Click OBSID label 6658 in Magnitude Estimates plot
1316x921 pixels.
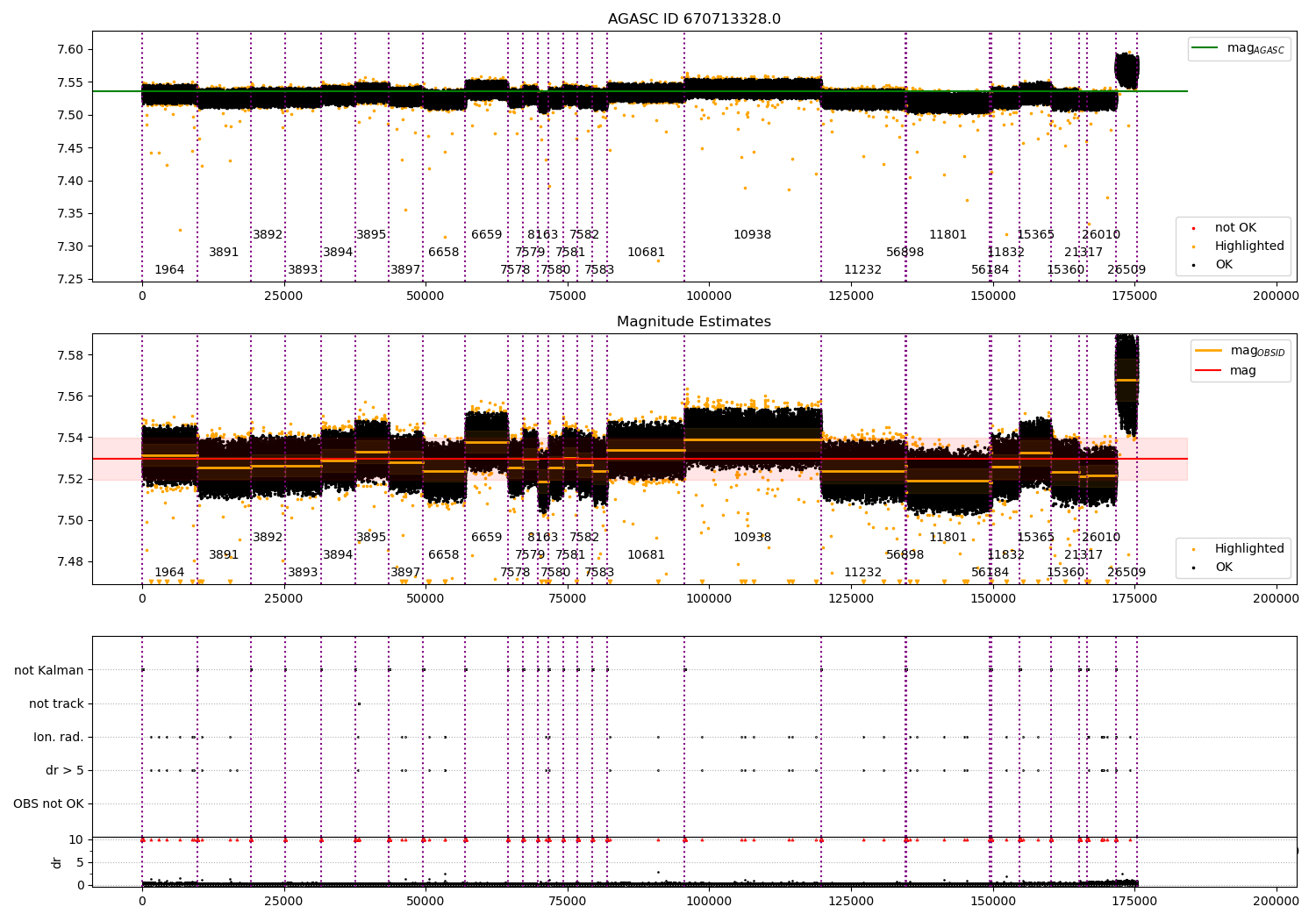click(443, 555)
